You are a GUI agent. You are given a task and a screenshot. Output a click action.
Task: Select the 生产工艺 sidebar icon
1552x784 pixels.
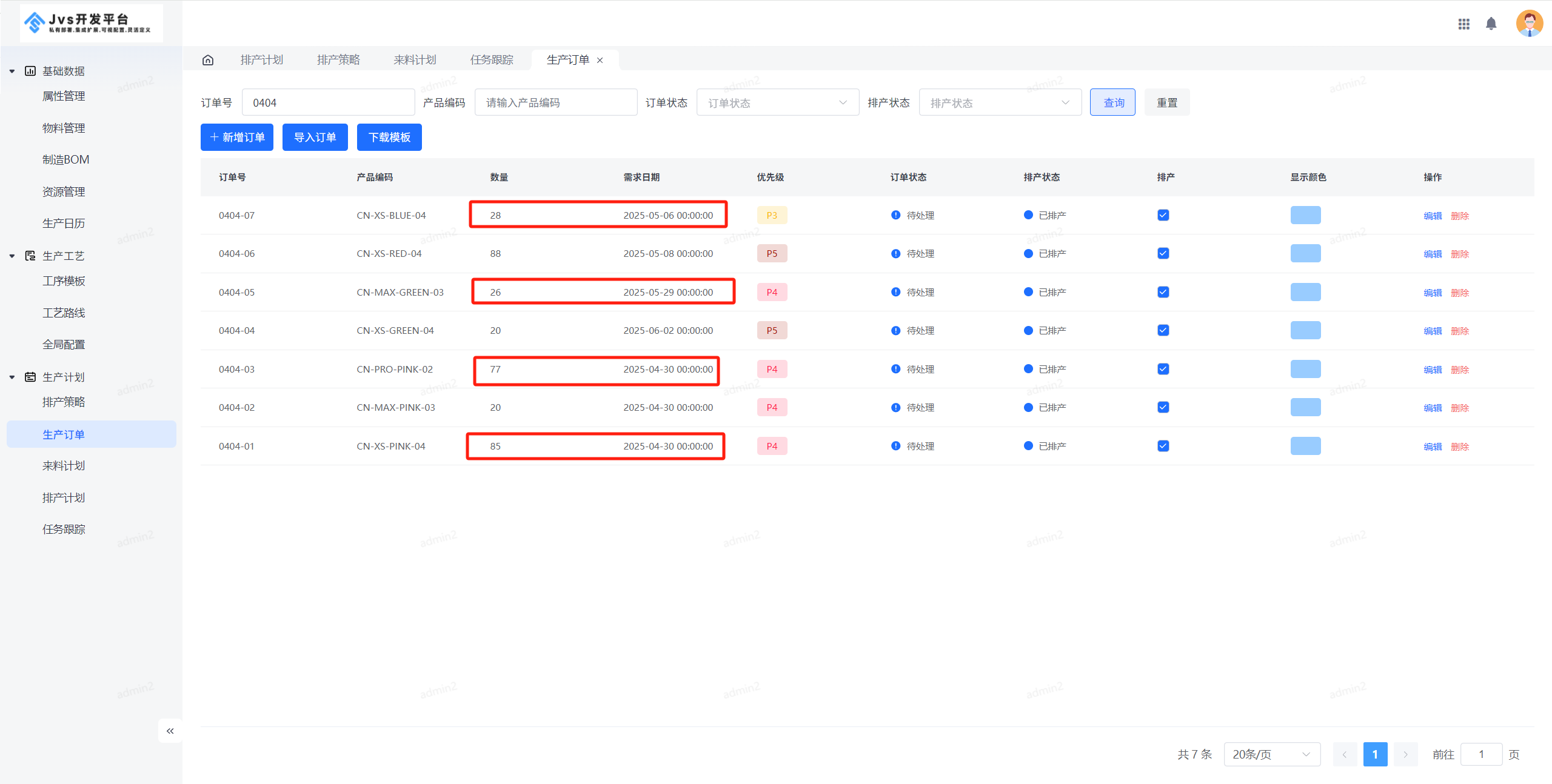pos(30,255)
